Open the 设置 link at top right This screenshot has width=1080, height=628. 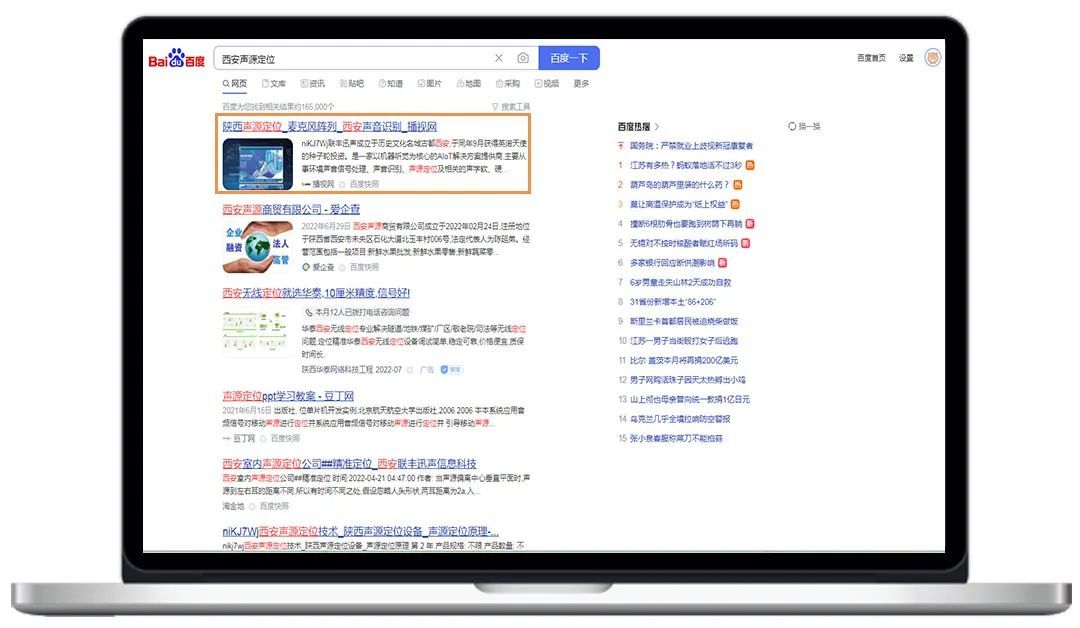[905, 58]
